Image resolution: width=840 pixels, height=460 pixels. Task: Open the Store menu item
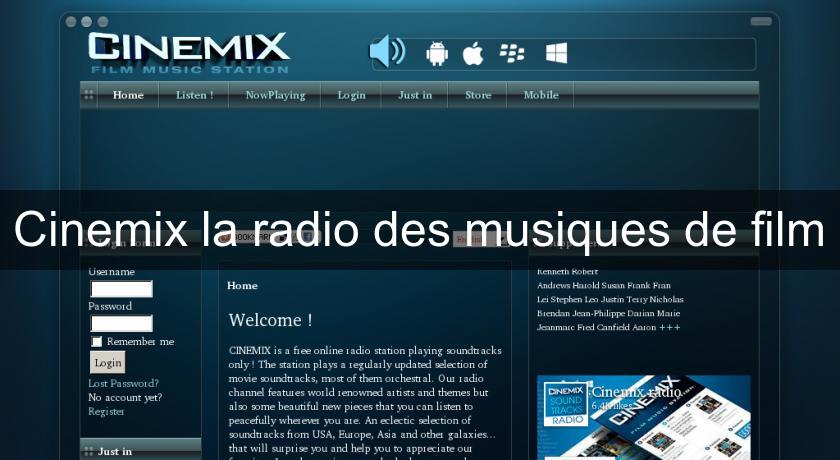[478, 95]
